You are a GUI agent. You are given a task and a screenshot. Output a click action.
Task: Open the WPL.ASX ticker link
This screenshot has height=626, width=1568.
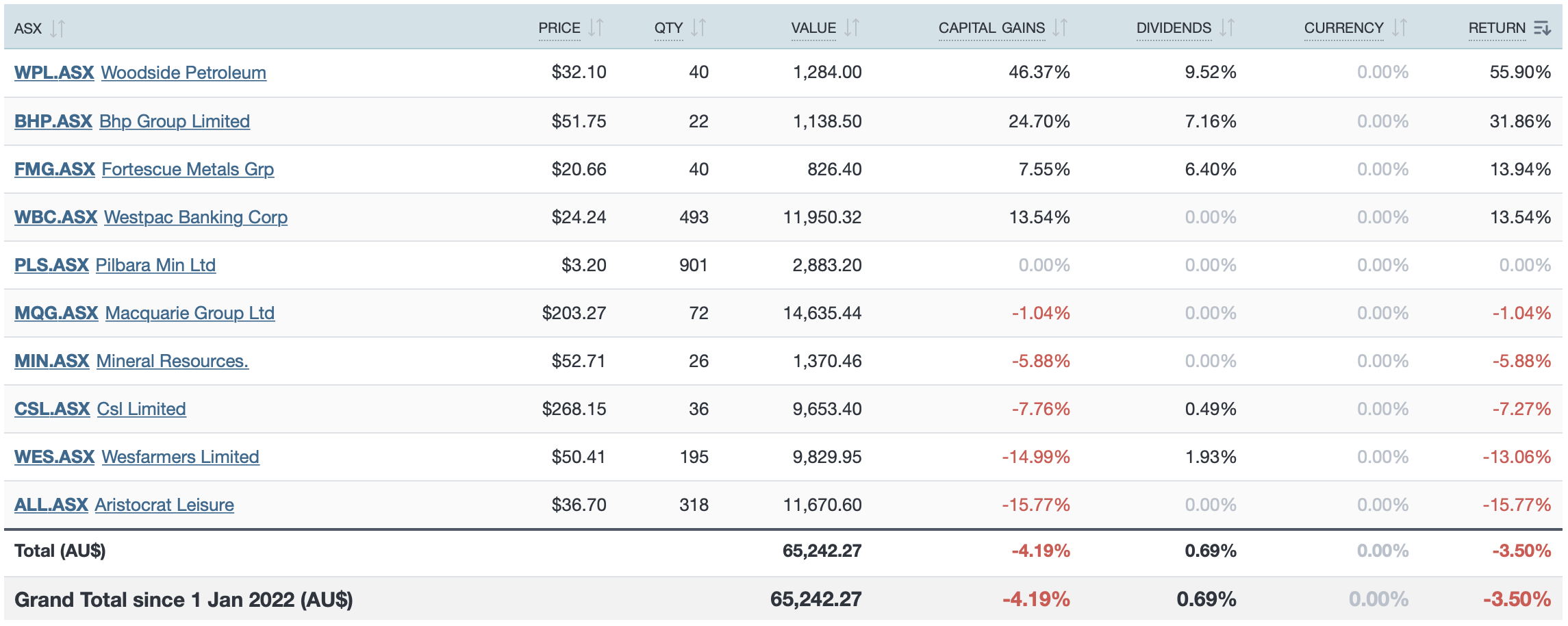(x=54, y=73)
